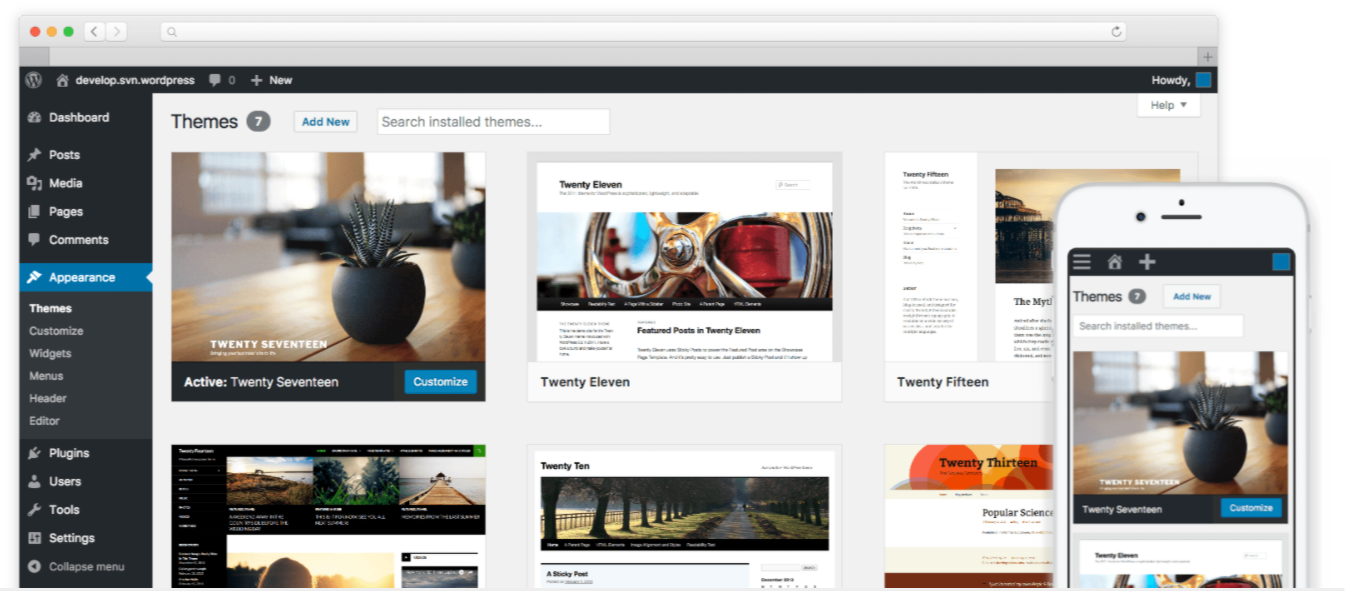The width and height of the screenshot is (1353, 615).
Task: Focus the phone Search installed themes field
Action: pyautogui.click(x=1158, y=326)
